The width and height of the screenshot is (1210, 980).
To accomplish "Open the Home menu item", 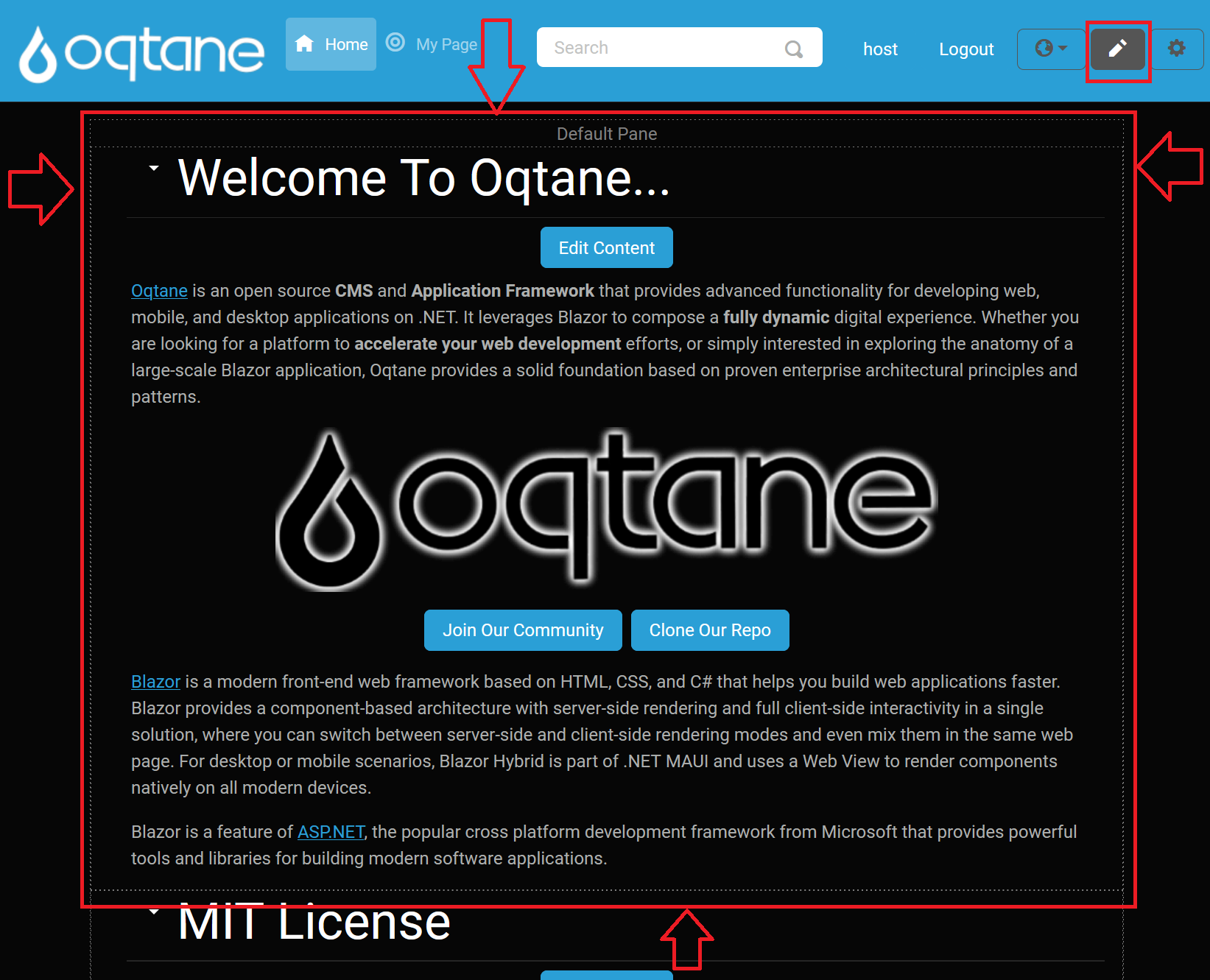I will click(x=331, y=44).
